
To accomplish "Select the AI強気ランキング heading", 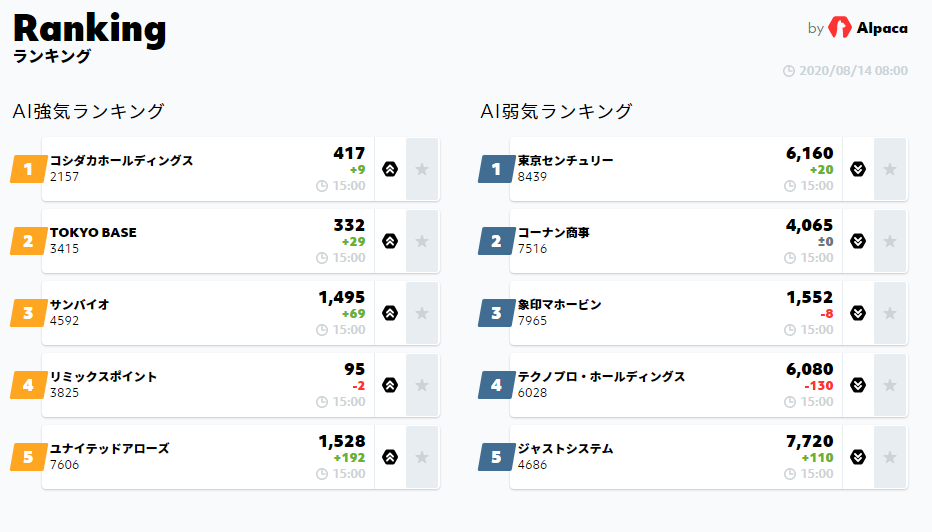I will [88, 111].
